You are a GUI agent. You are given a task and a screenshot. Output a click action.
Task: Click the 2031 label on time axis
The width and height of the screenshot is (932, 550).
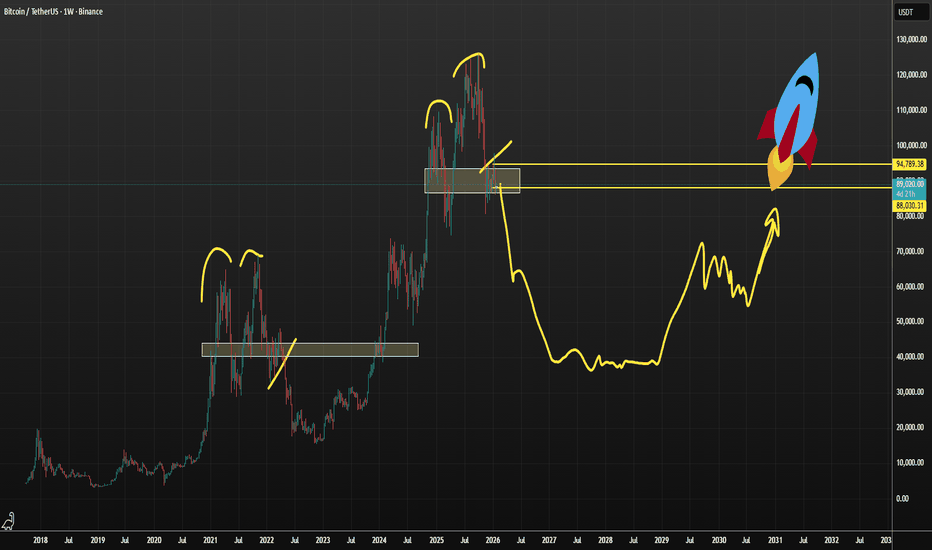[x=776, y=539]
